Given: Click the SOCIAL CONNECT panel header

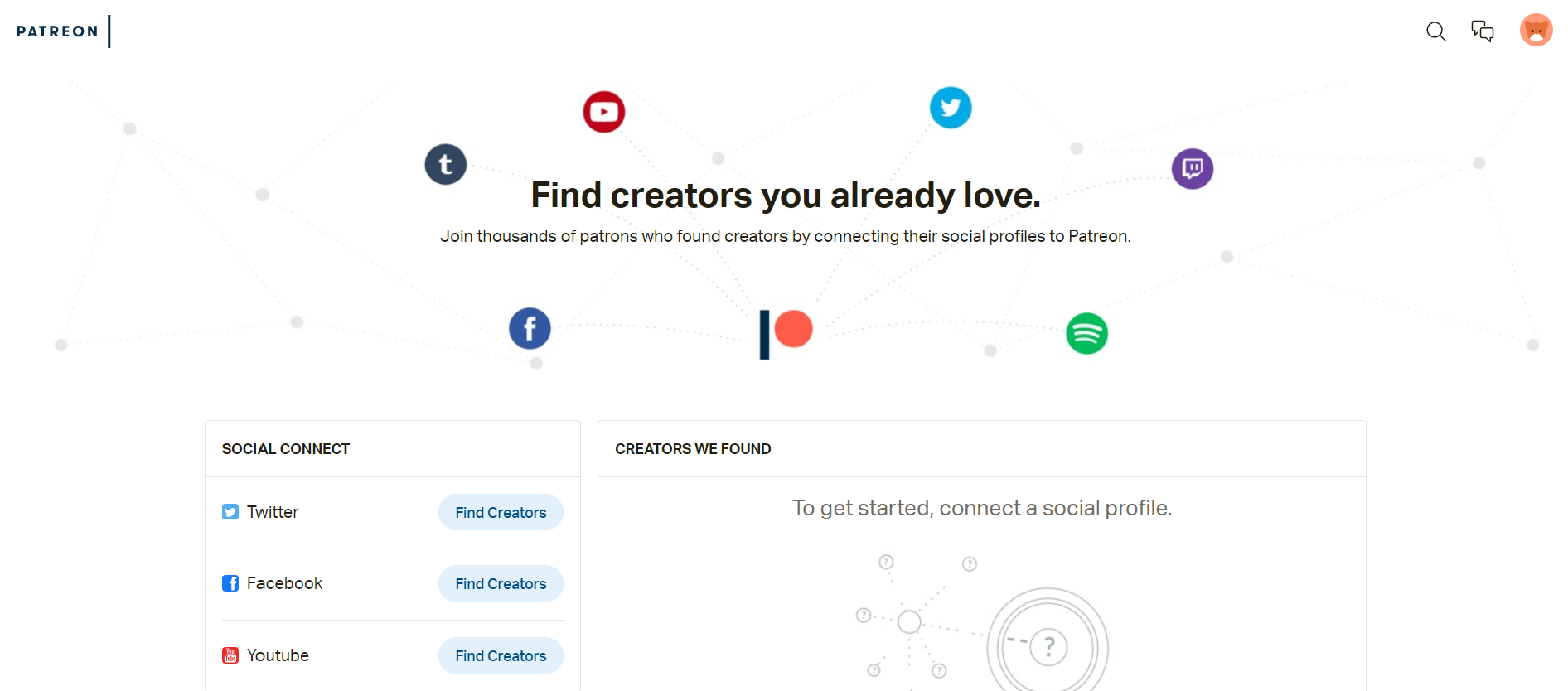Looking at the screenshot, I should click(x=285, y=448).
